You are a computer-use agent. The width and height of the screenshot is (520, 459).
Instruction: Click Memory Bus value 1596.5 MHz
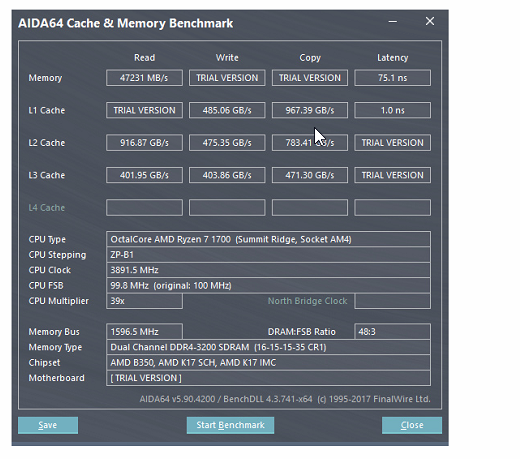[x=144, y=332]
